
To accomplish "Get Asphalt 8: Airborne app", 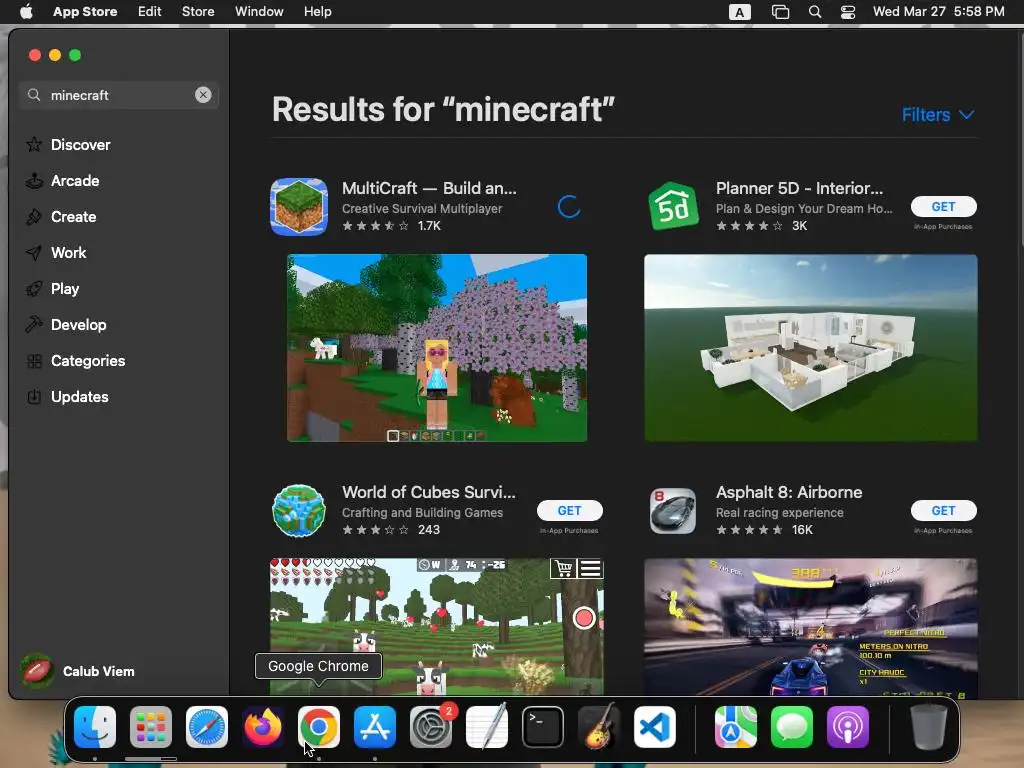I will coord(944,511).
